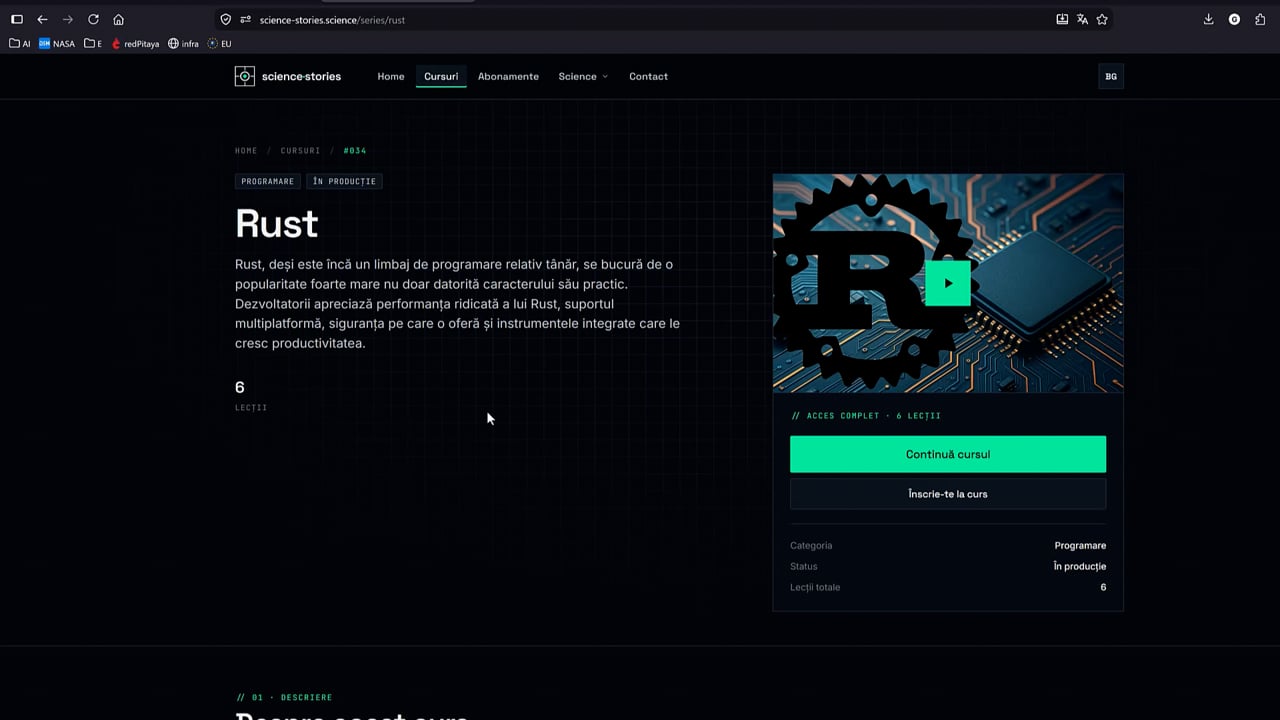Viewport: 1280px width, 720px height.
Task: Open the Abonamente nav item
Action: click(508, 77)
